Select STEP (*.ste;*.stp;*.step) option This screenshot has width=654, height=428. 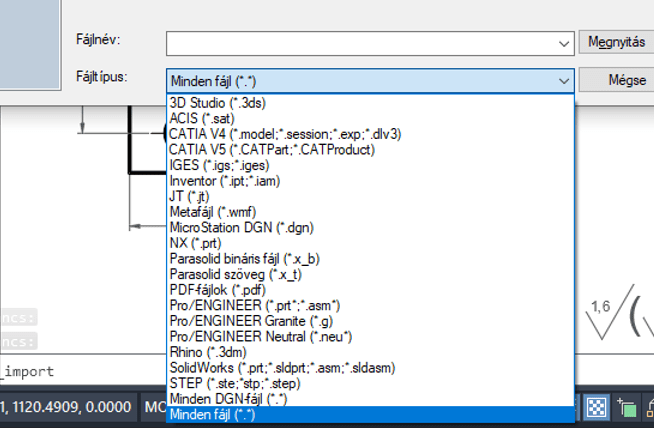point(236,383)
